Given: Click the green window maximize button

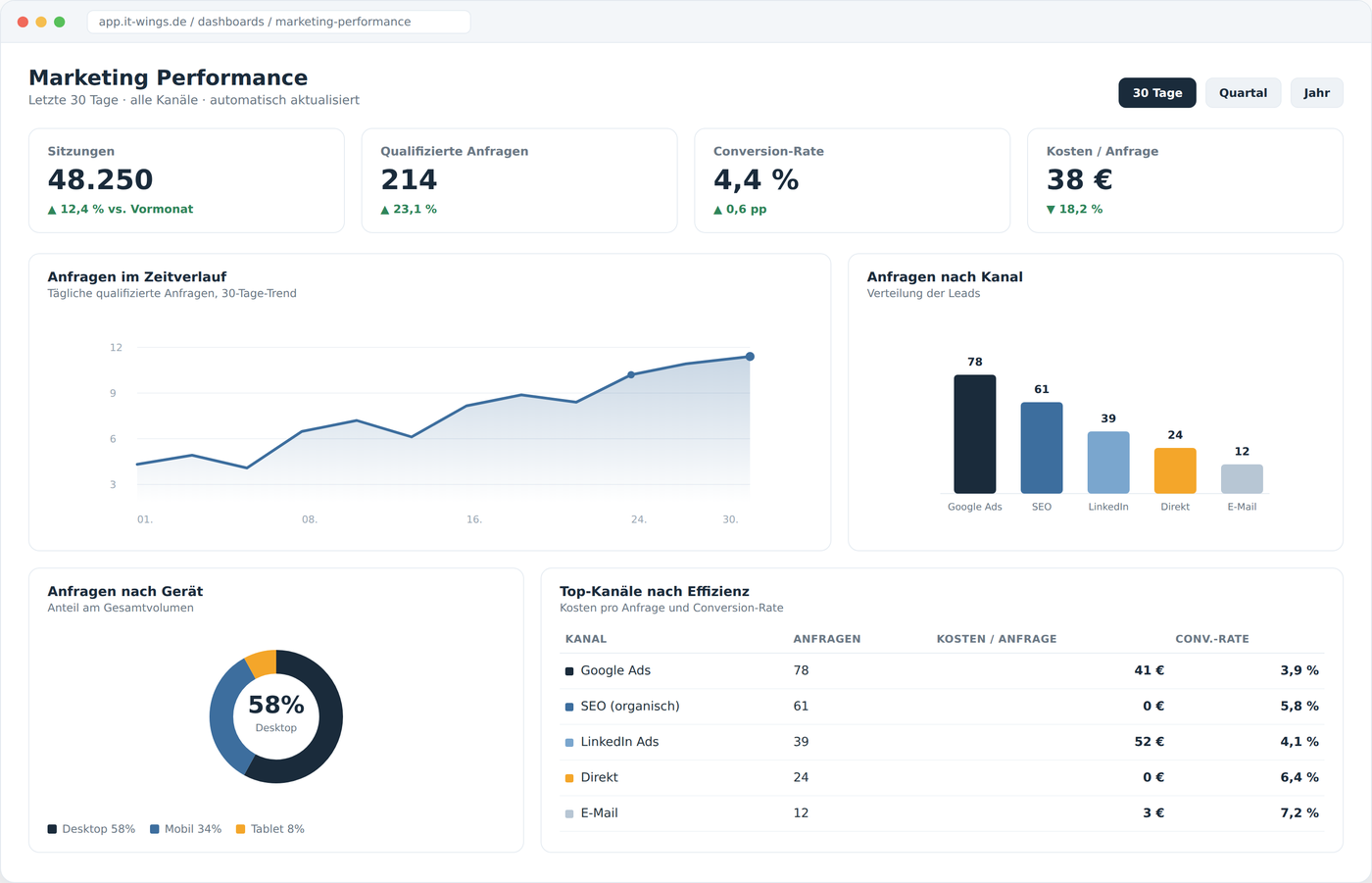Looking at the screenshot, I should tap(60, 22).
